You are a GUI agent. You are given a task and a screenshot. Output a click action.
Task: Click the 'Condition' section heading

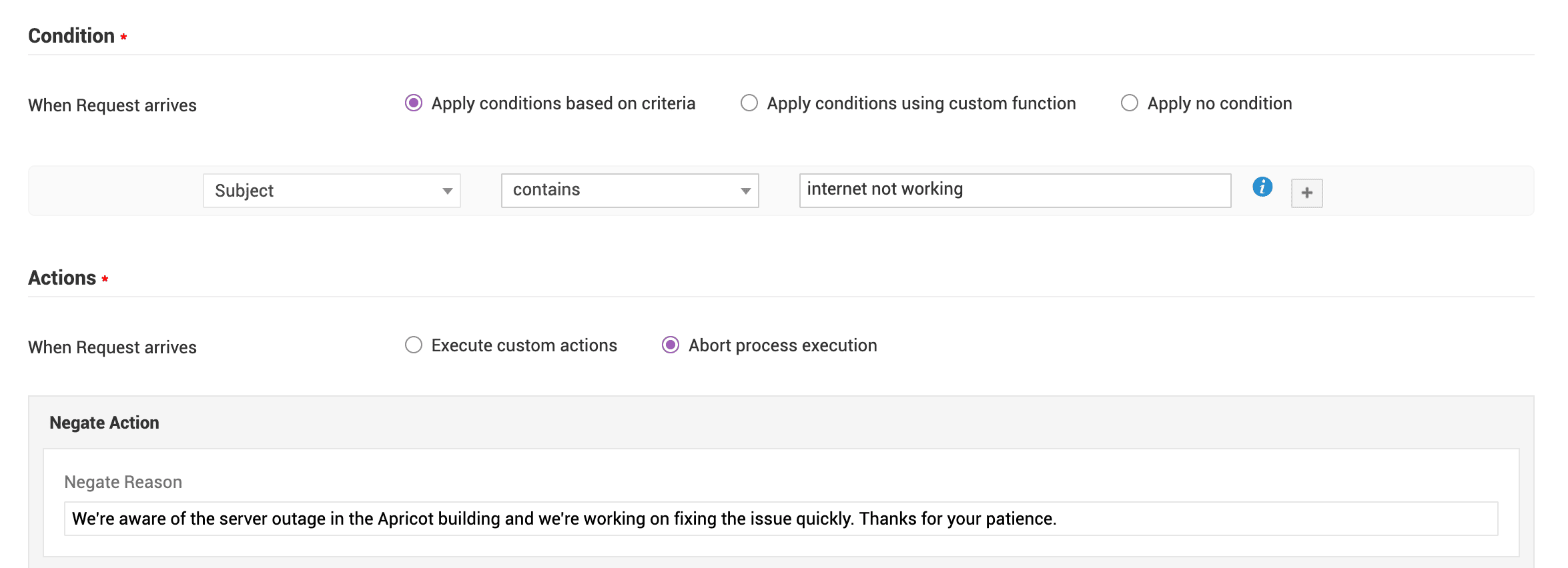pyautogui.click(x=71, y=36)
